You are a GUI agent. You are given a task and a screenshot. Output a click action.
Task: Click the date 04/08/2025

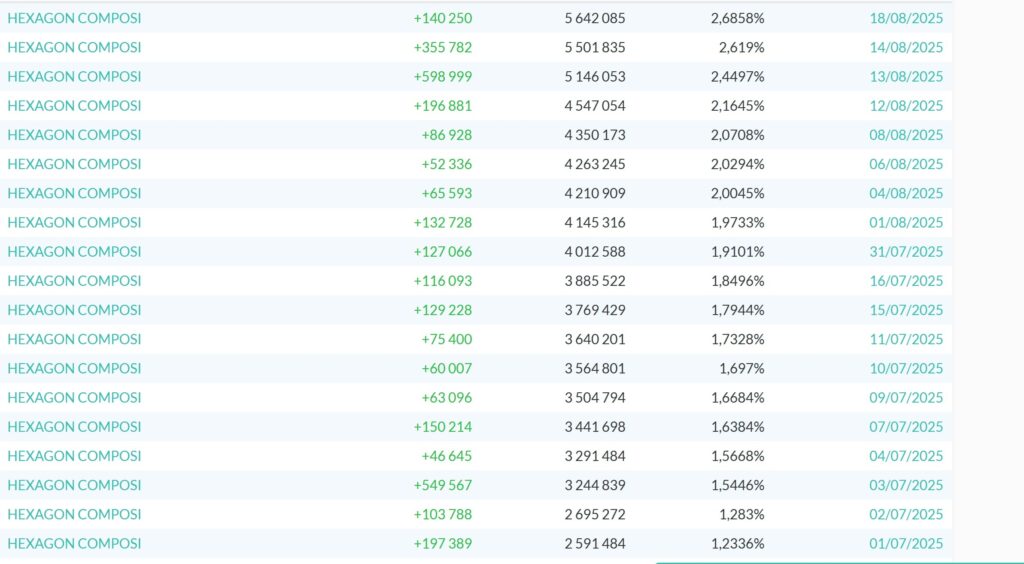906,193
